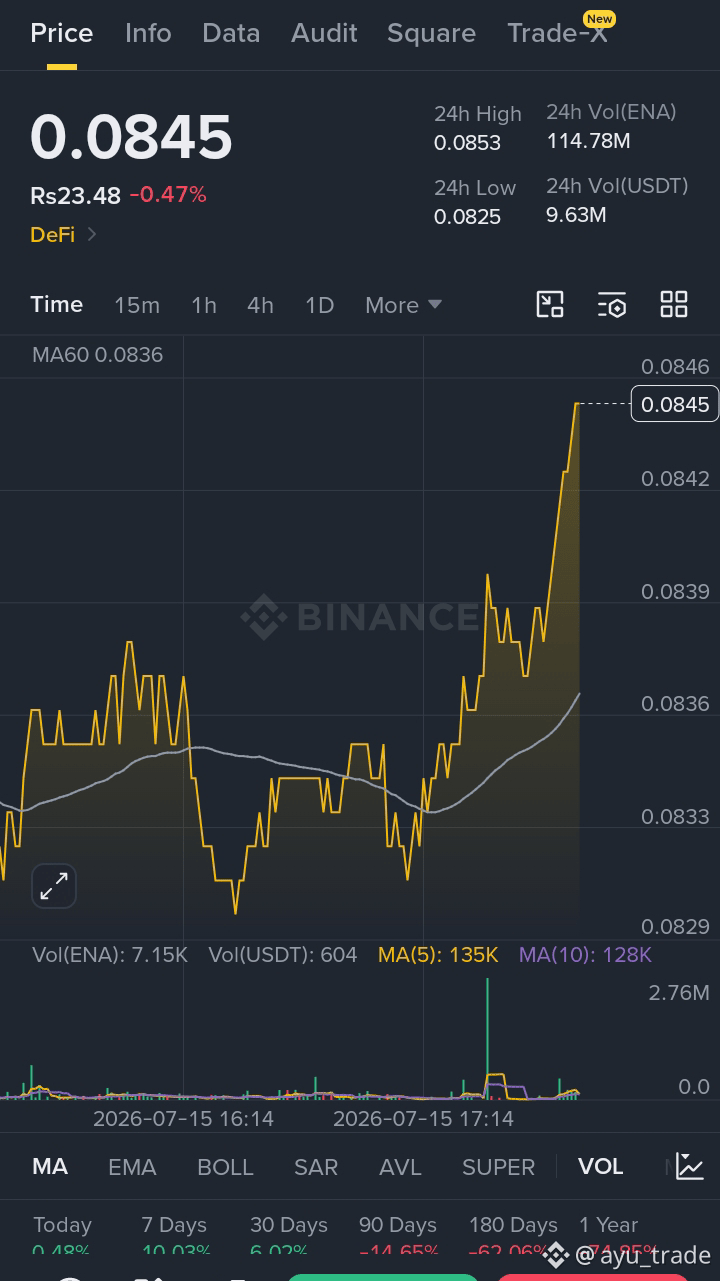Enable the MA indicator
This screenshot has height=1281, width=720.
50,1167
